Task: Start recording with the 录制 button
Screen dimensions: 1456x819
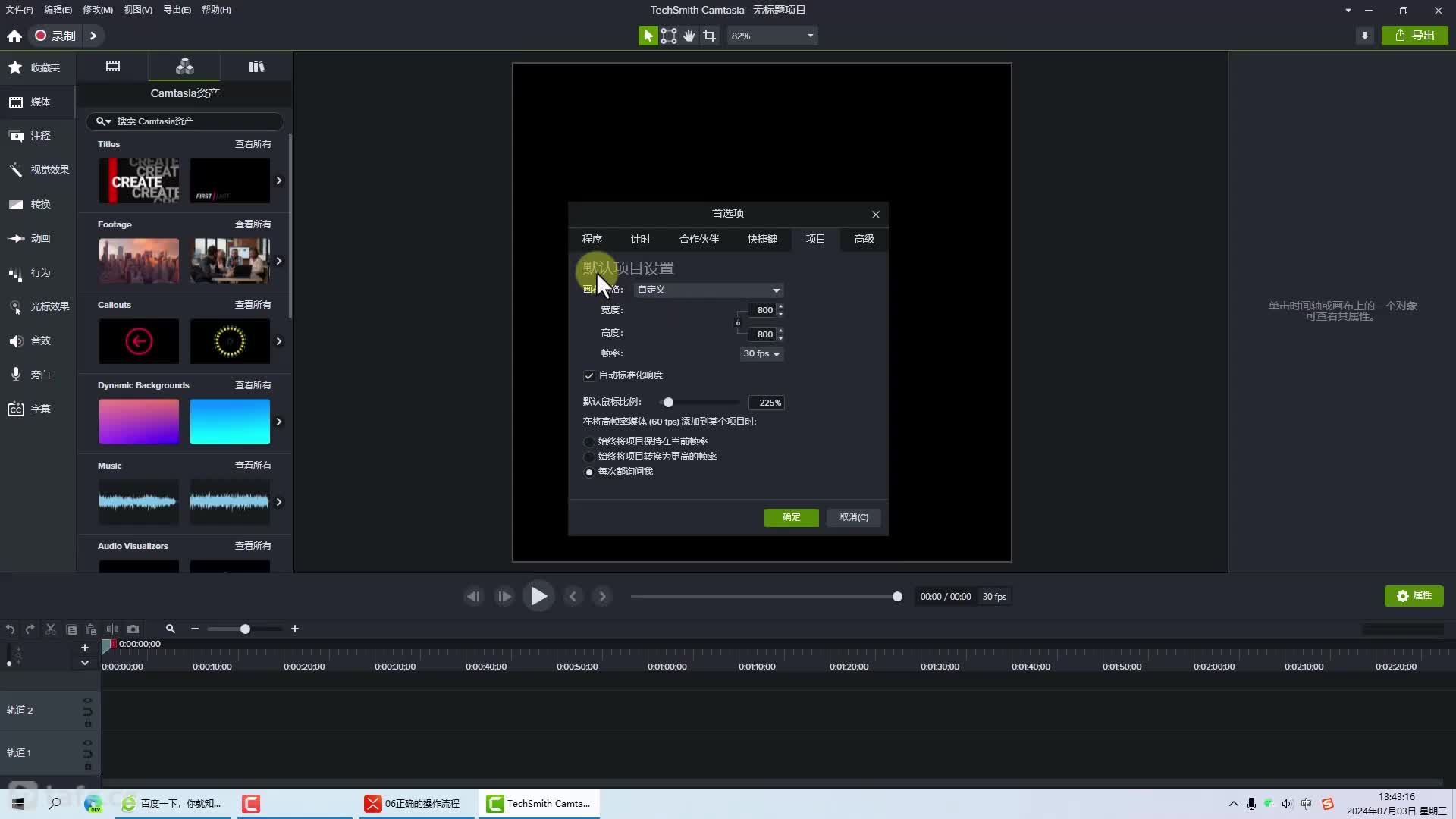Action: pyautogui.click(x=55, y=36)
